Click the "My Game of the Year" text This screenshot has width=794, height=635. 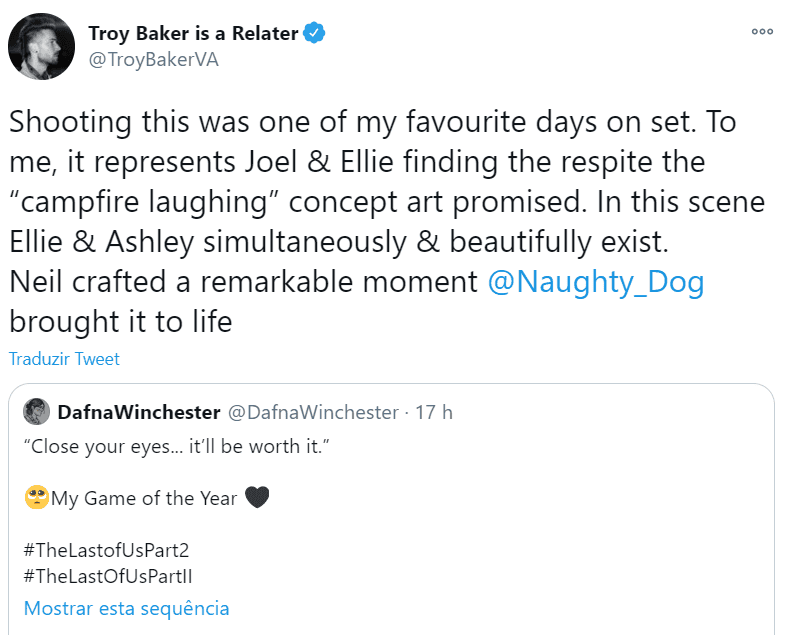[x=145, y=497]
